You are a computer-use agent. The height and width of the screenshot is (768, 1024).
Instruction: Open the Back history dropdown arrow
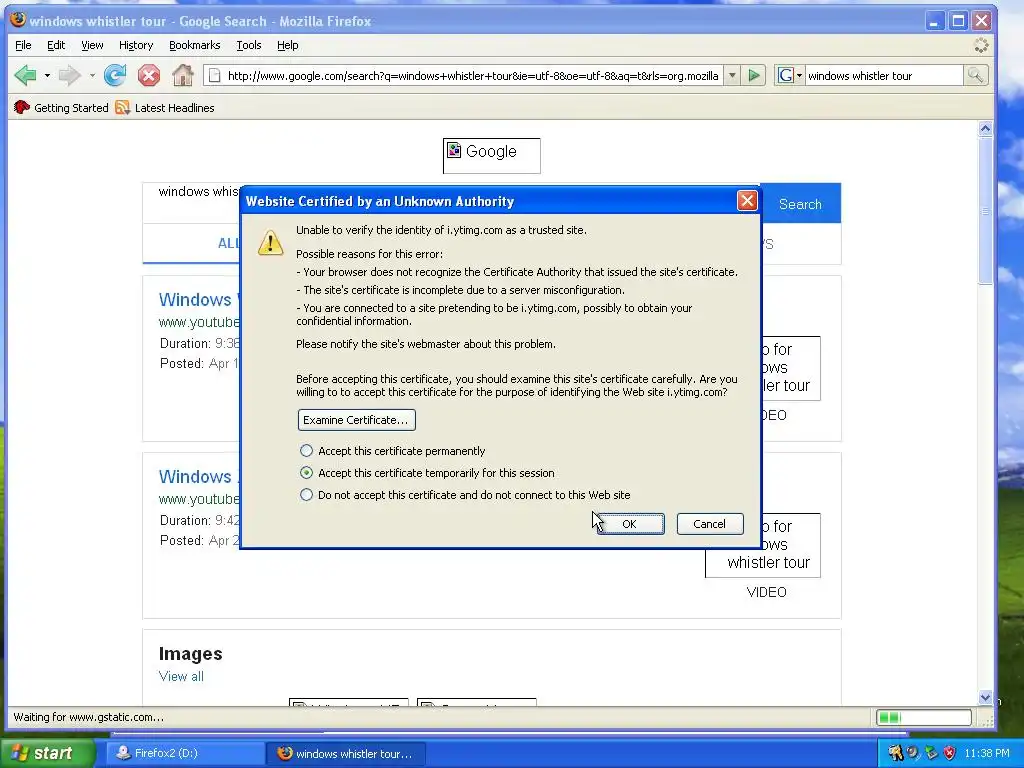47,76
